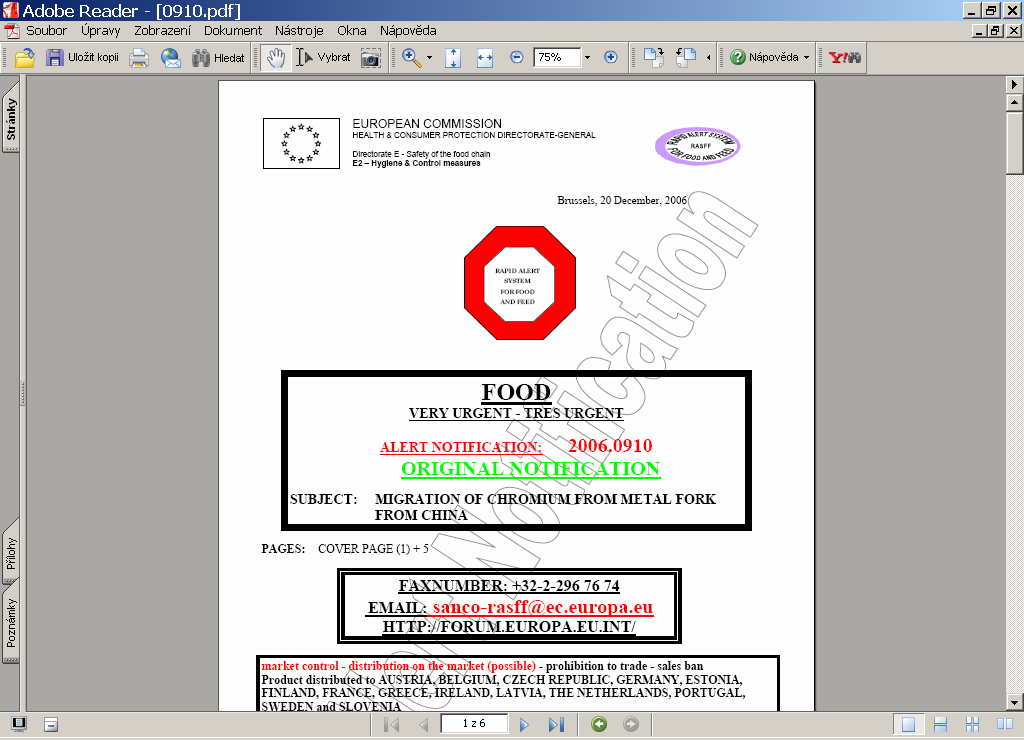Image resolution: width=1024 pixels, height=740 pixels.
Task: Switch to facing pages layout
Action: click(1004, 724)
